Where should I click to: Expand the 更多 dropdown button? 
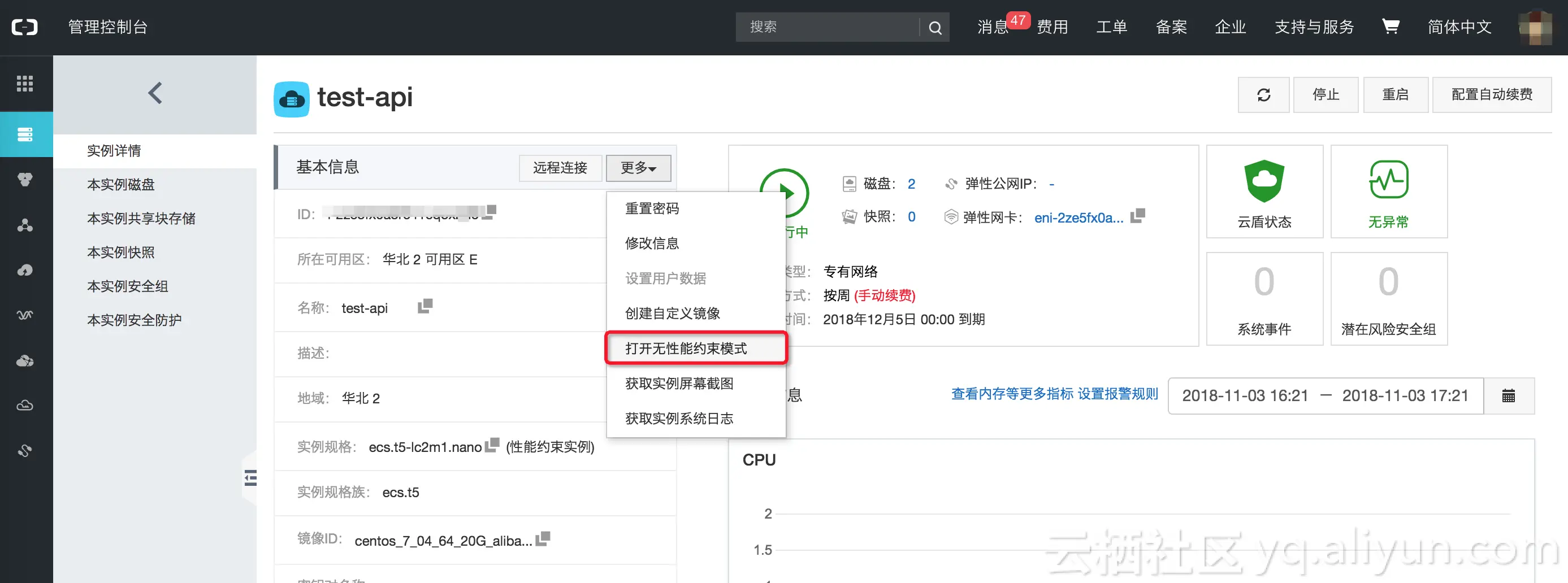[638, 168]
